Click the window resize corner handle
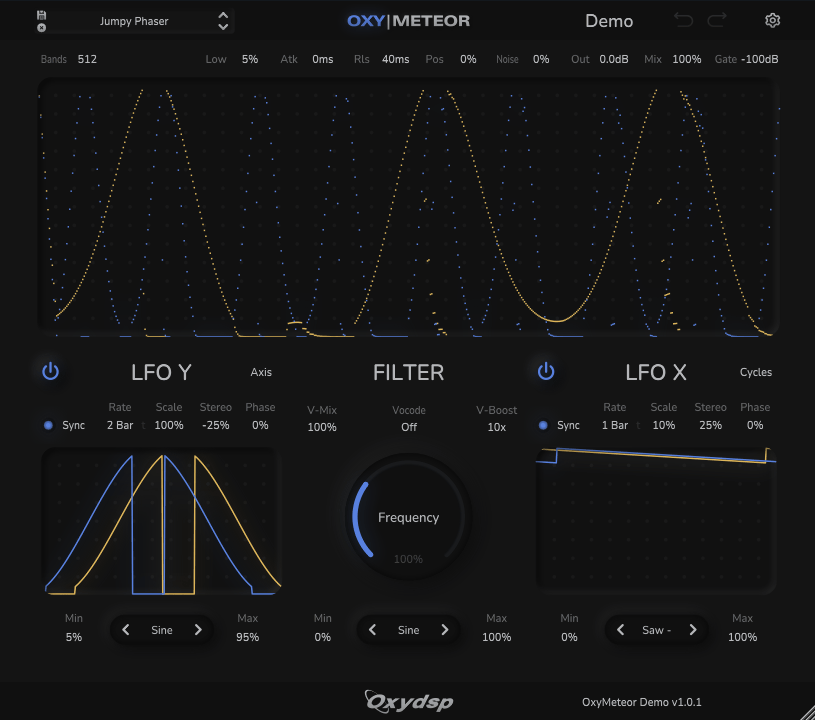Screen dimensions: 815x720 [x=806, y=711]
